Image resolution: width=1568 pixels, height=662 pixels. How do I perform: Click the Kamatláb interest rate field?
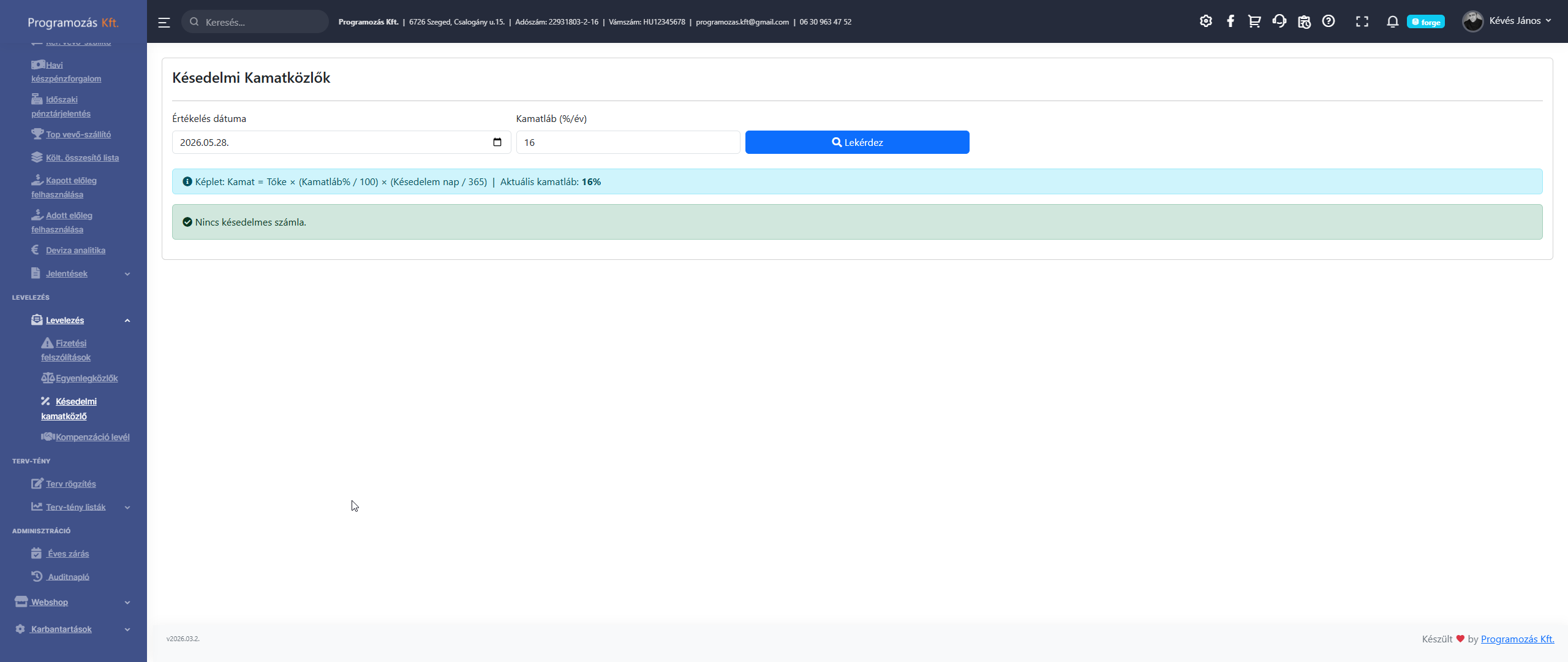point(628,142)
